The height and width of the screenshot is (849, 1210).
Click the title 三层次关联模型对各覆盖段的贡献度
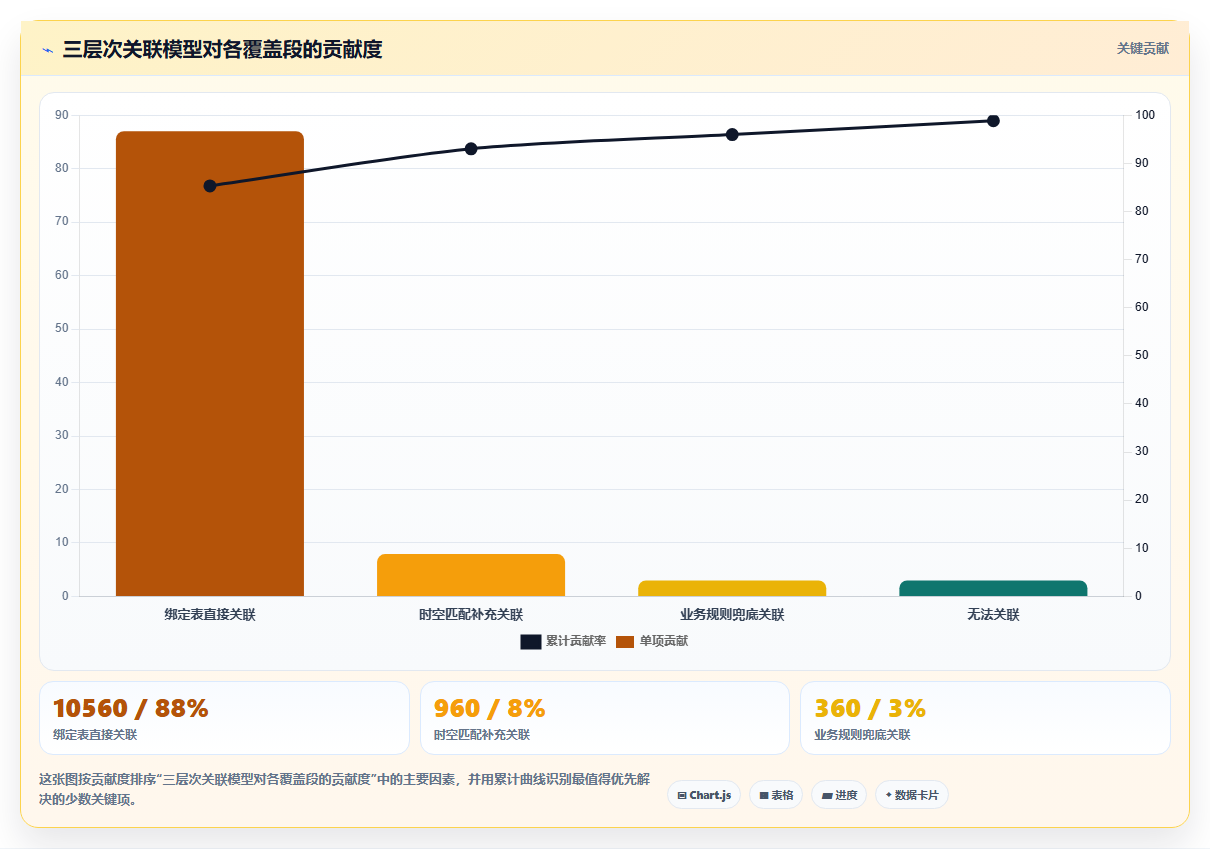click(222, 49)
